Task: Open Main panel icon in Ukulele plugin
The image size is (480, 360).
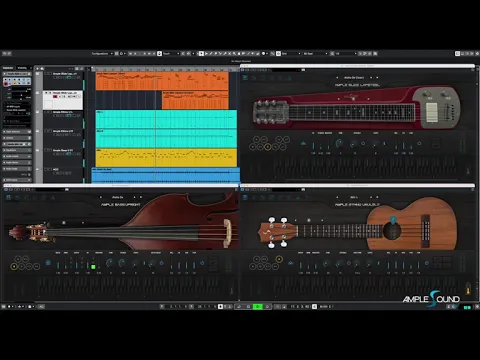Action: point(245,198)
